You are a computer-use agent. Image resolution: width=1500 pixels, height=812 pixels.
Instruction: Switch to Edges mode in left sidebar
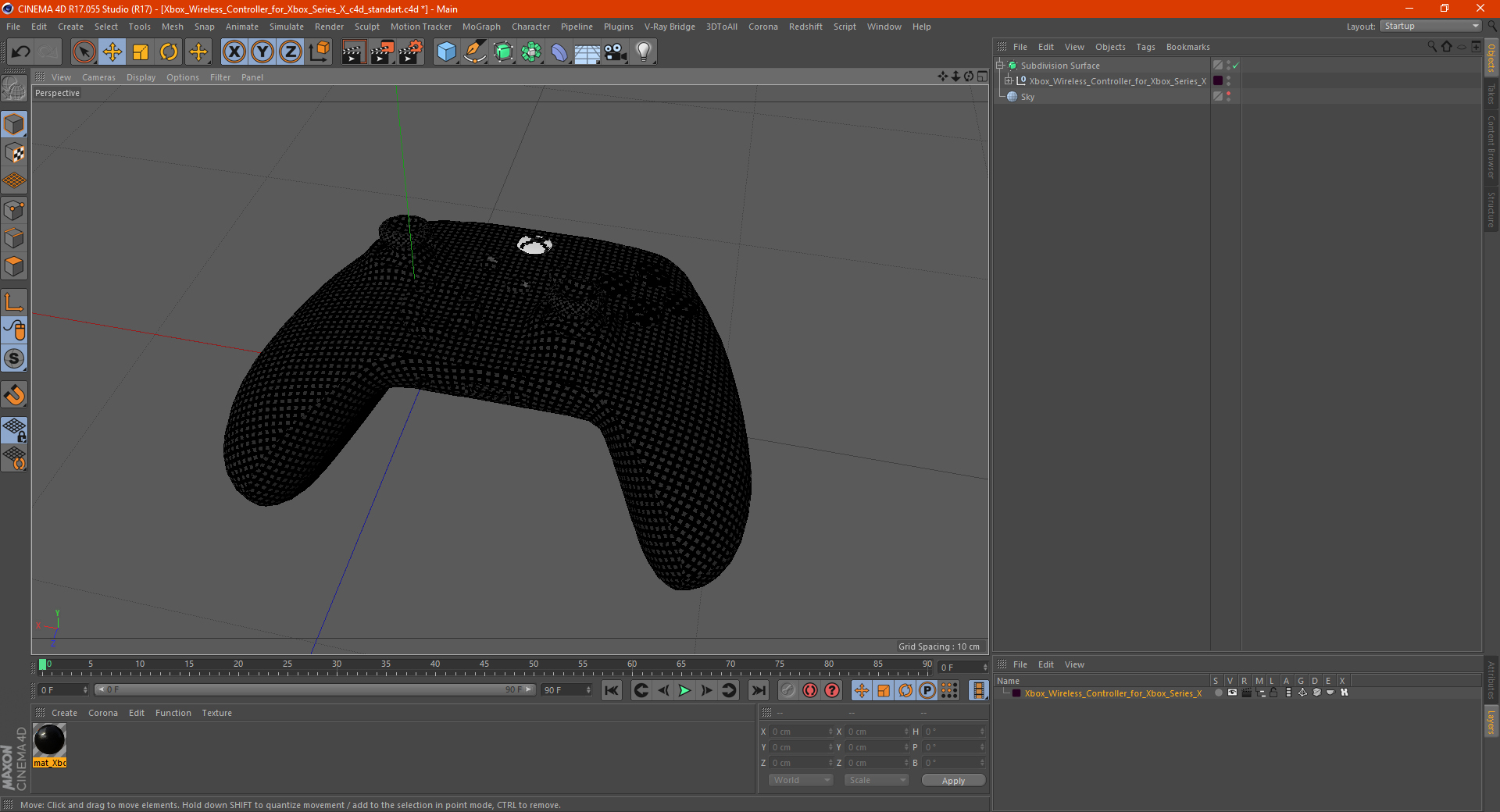coord(14,238)
